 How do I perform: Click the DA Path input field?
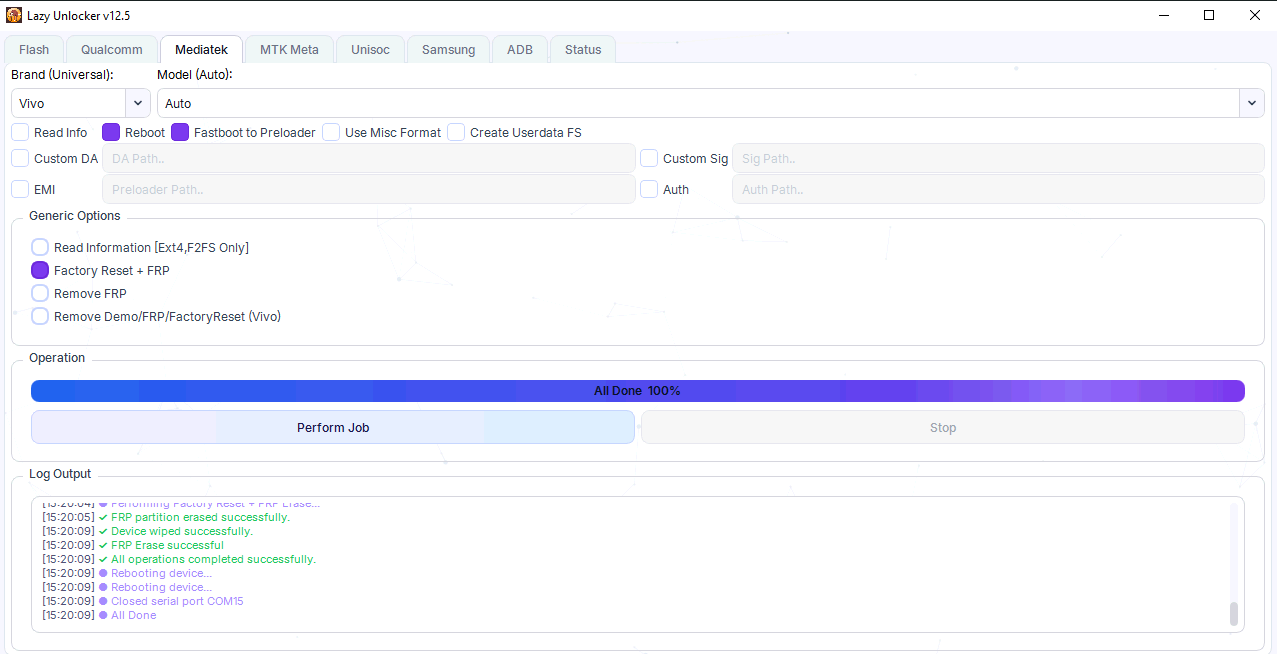(x=369, y=158)
